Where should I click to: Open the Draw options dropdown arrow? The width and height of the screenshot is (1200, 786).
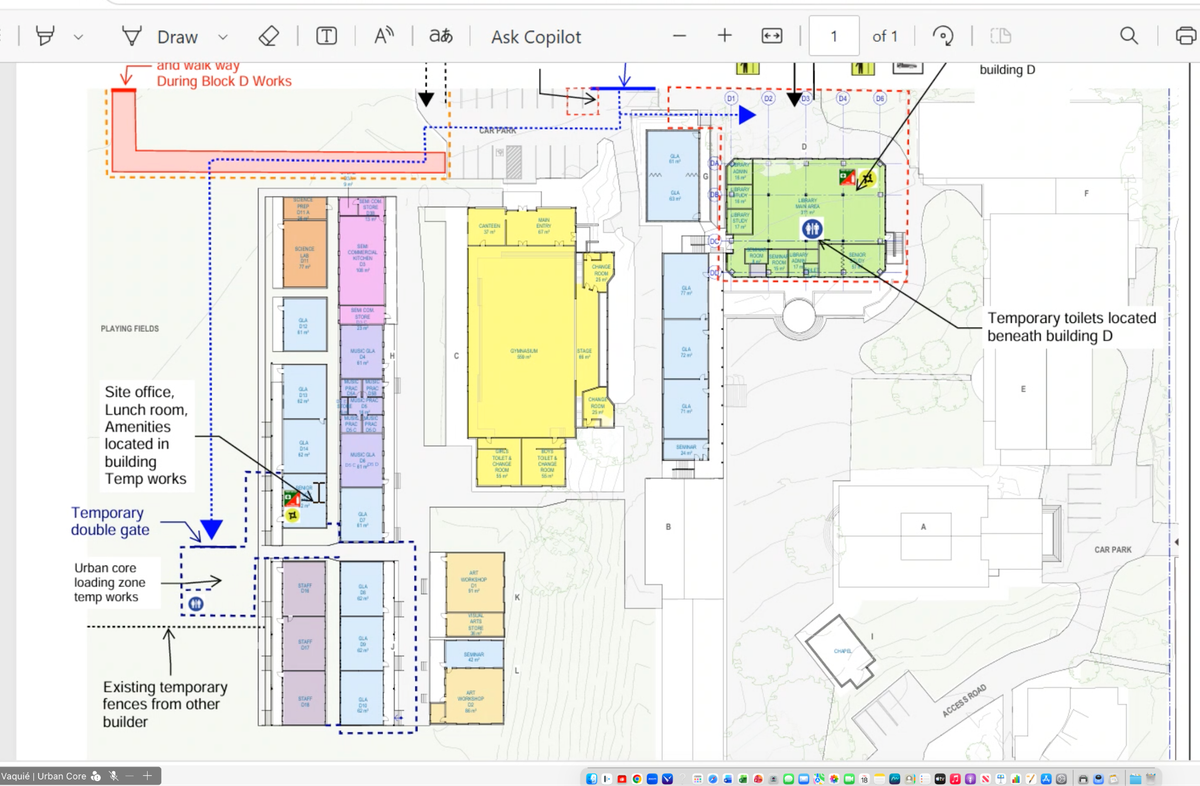[222, 36]
